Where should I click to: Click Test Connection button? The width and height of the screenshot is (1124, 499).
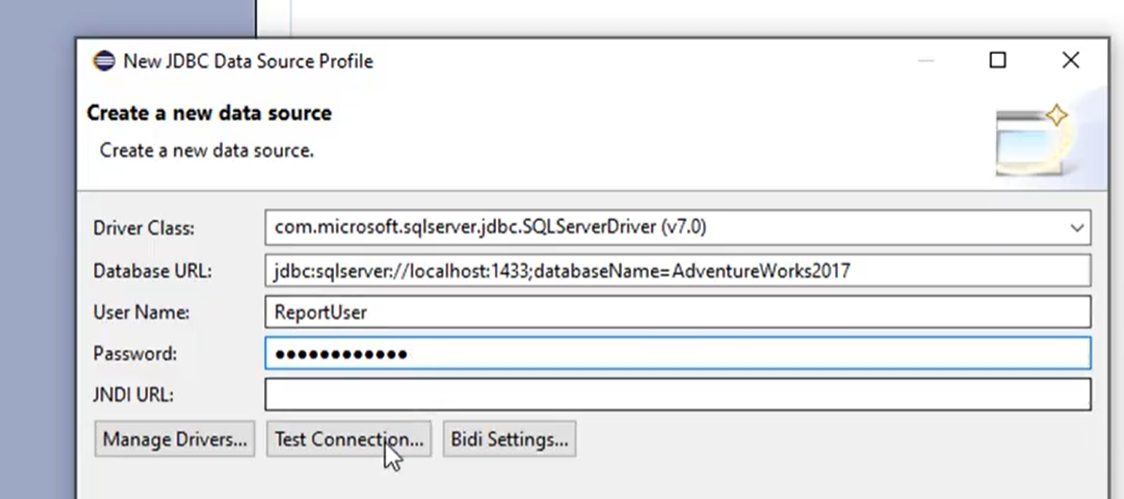coord(349,439)
